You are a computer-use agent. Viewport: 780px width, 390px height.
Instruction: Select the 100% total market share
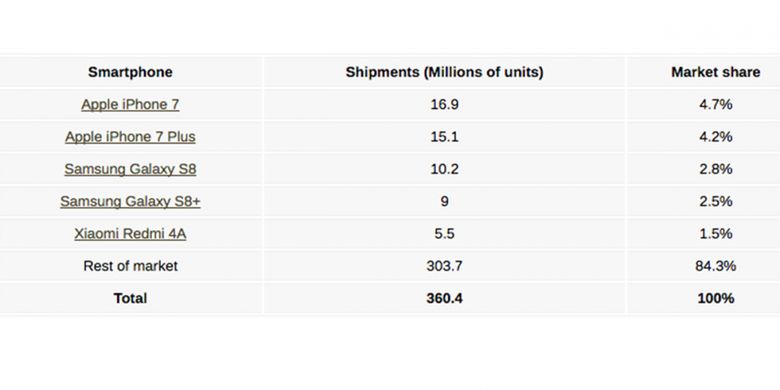715,298
